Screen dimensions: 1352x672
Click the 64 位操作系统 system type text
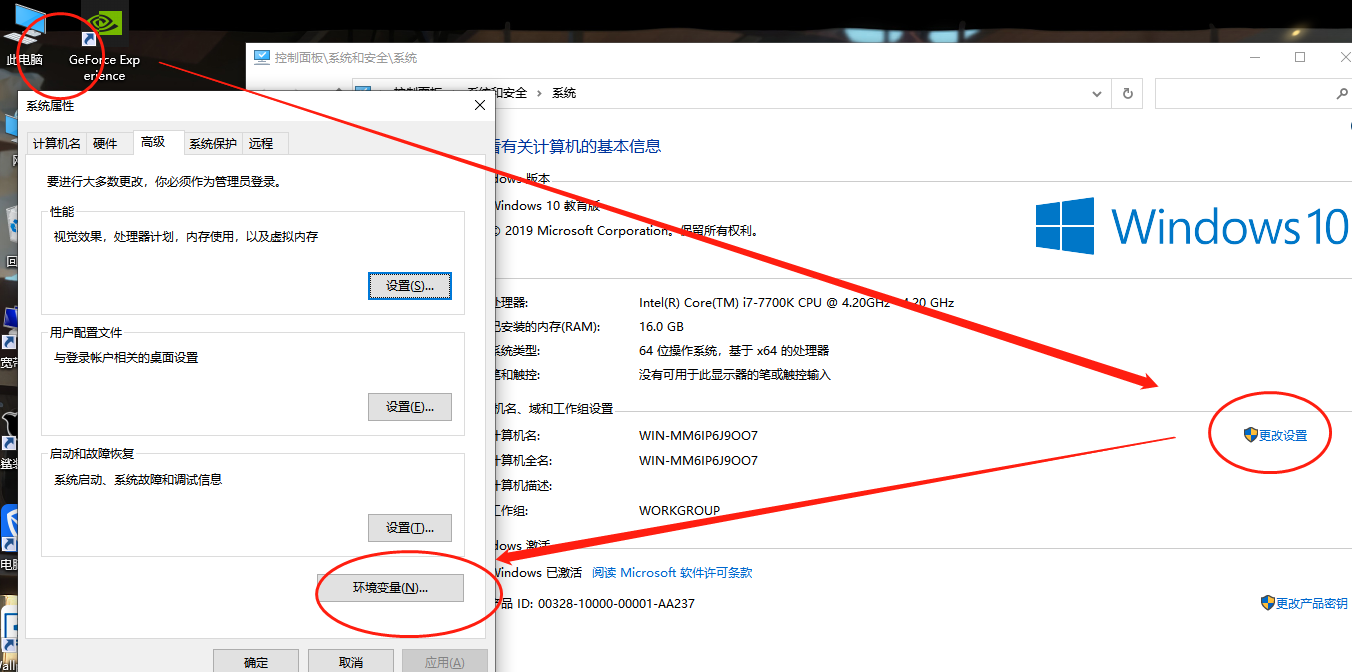click(x=734, y=351)
